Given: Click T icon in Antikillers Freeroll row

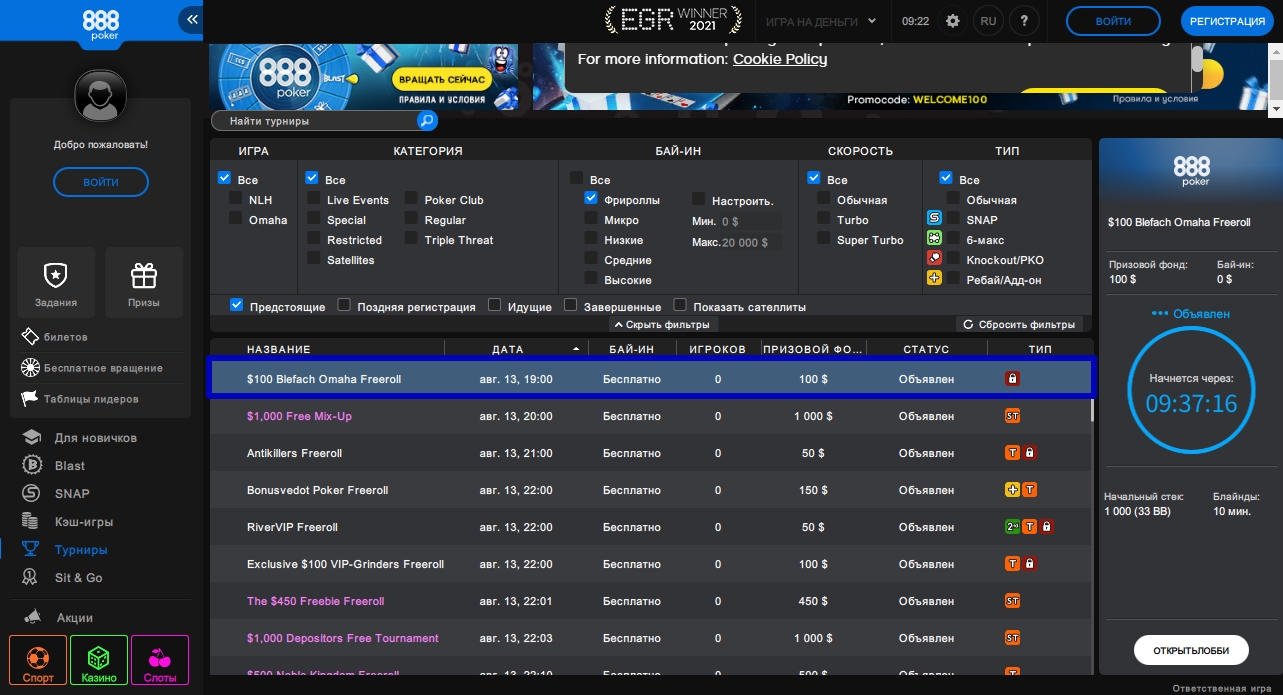Looking at the screenshot, I should tap(1012, 453).
